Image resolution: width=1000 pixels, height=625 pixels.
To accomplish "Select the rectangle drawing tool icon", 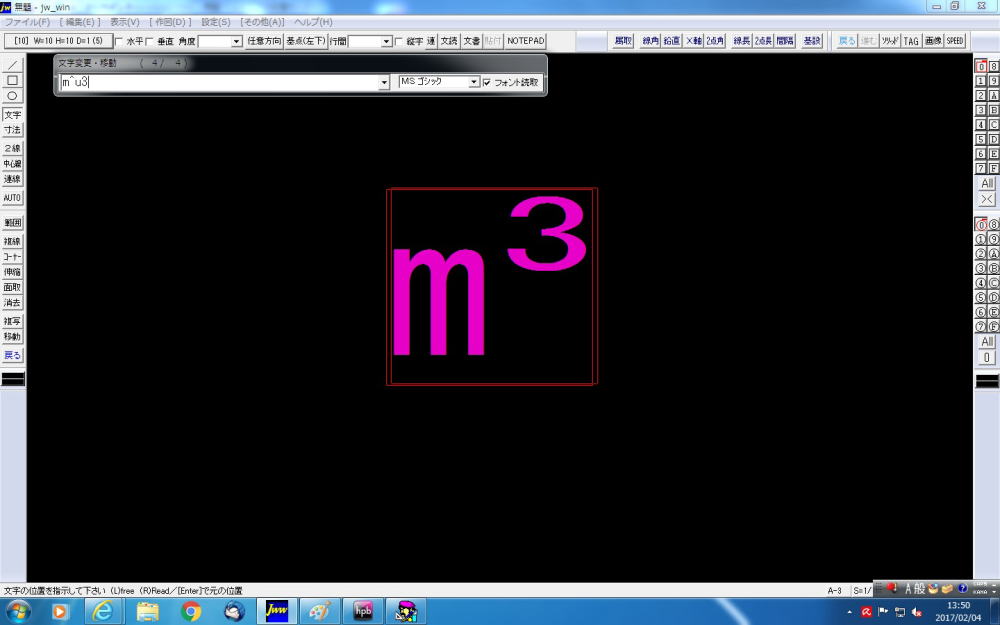I will 12,80.
